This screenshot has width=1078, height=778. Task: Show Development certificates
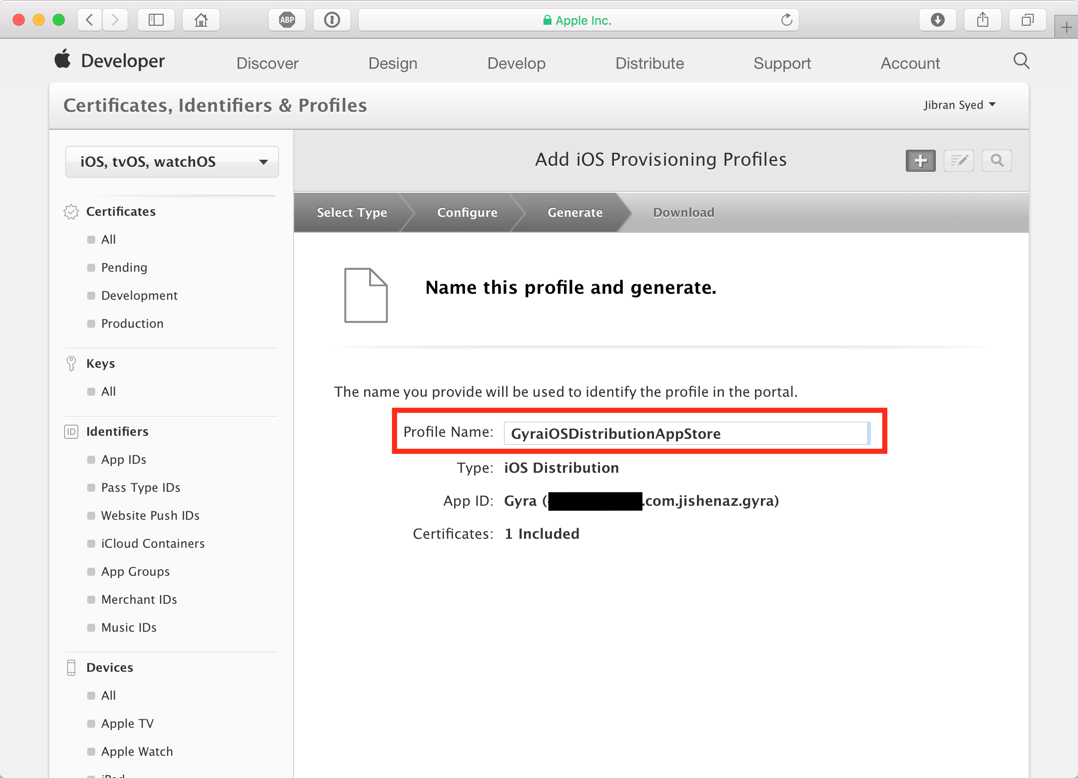(x=140, y=296)
